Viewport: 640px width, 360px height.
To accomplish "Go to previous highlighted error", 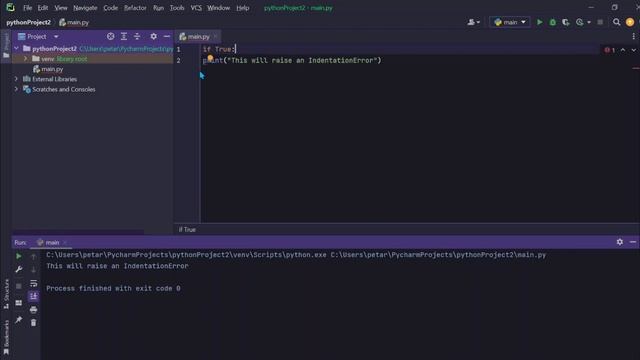I will tap(623, 50).
